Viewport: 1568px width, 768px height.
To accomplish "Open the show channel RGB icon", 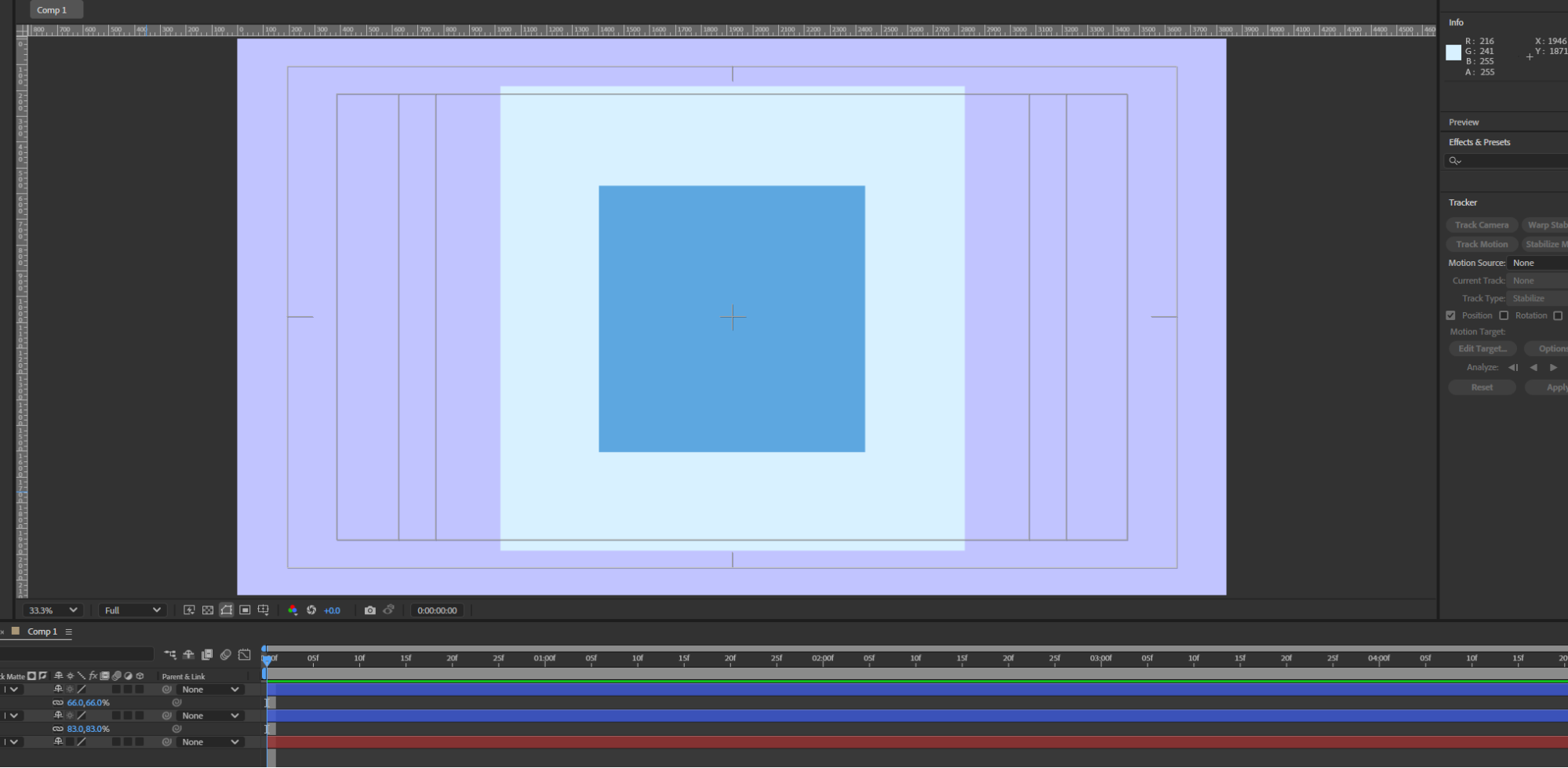I will tap(293, 610).
